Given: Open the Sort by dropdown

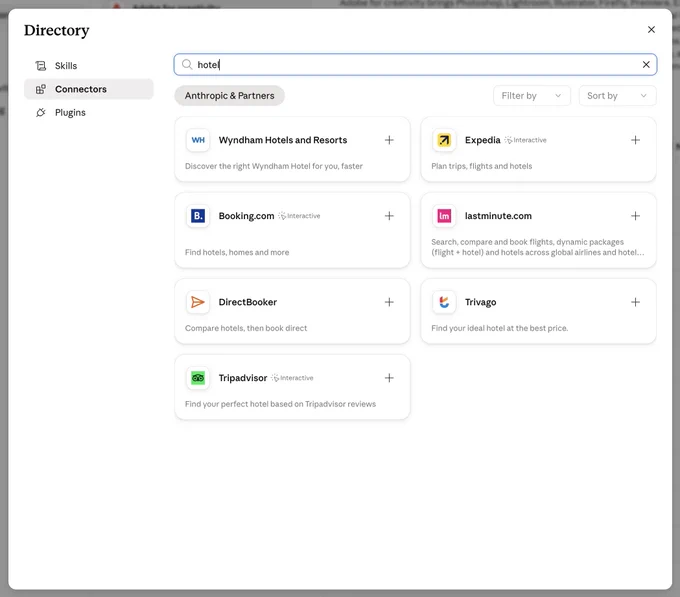Looking at the screenshot, I should click(617, 96).
